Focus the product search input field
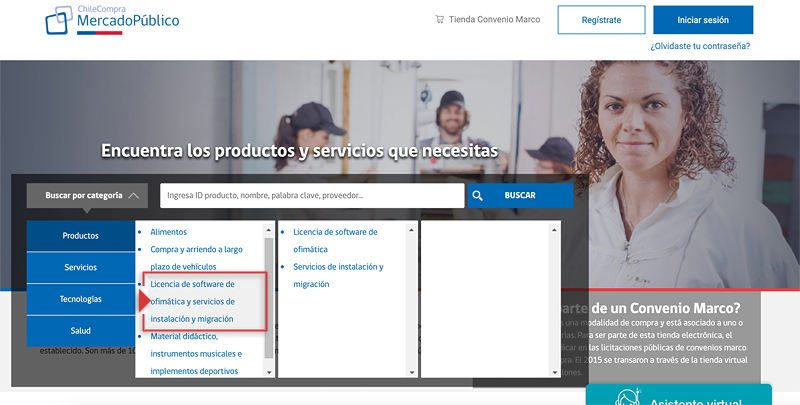The image size is (800, 405). [312, 195]
